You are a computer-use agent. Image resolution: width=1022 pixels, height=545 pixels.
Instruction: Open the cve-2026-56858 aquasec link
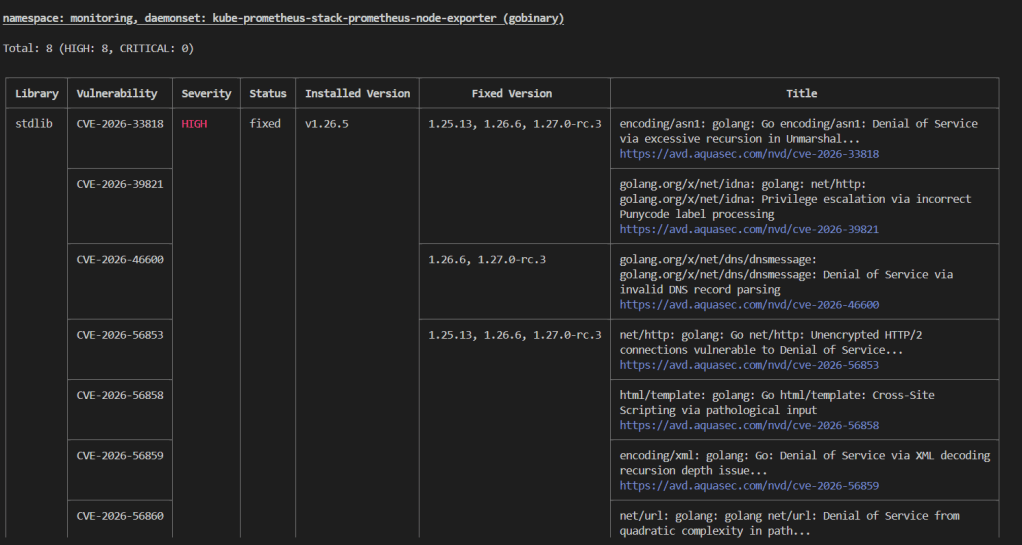(749, 425)
